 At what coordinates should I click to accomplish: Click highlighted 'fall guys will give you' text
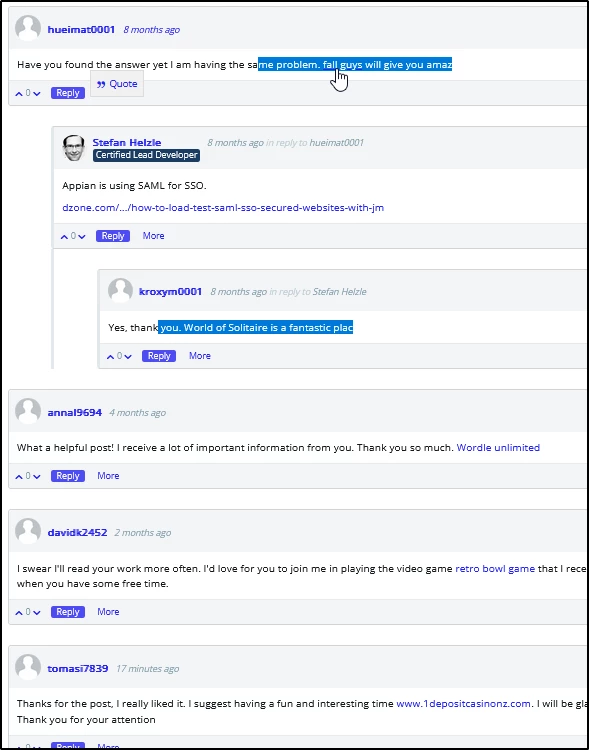click(373, 65)
